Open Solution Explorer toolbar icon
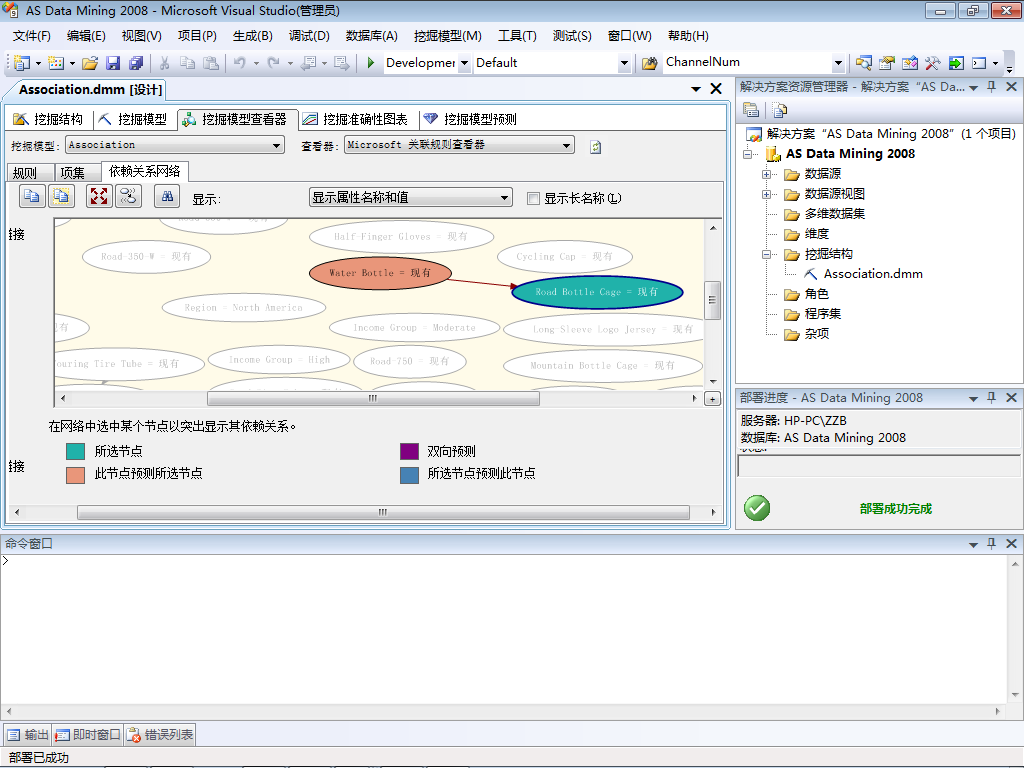Viewport: 1024px width, 768px height. pyautogui.click(x=863, y=63)
